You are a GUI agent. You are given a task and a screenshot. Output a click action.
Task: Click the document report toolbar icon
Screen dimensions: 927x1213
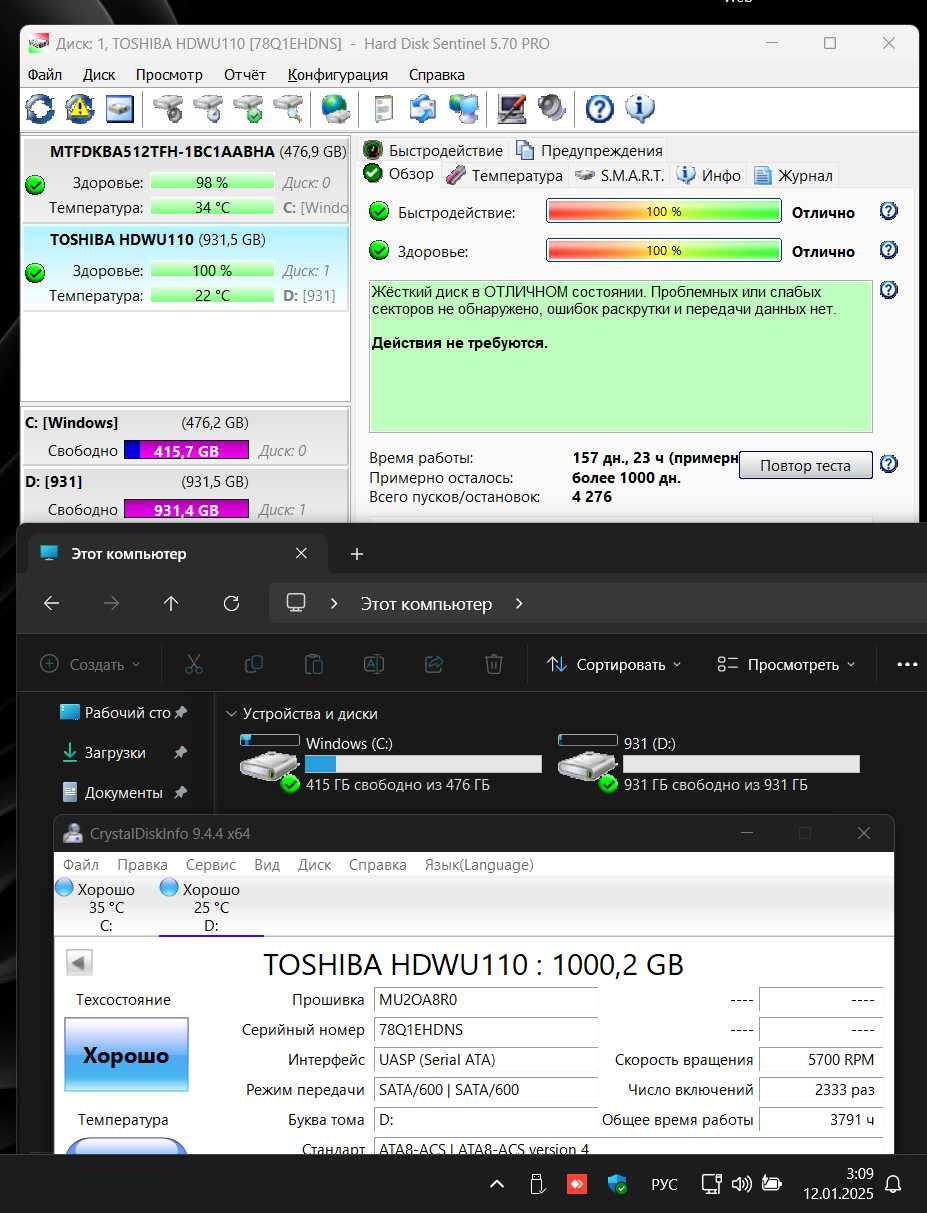coord(383,108)
